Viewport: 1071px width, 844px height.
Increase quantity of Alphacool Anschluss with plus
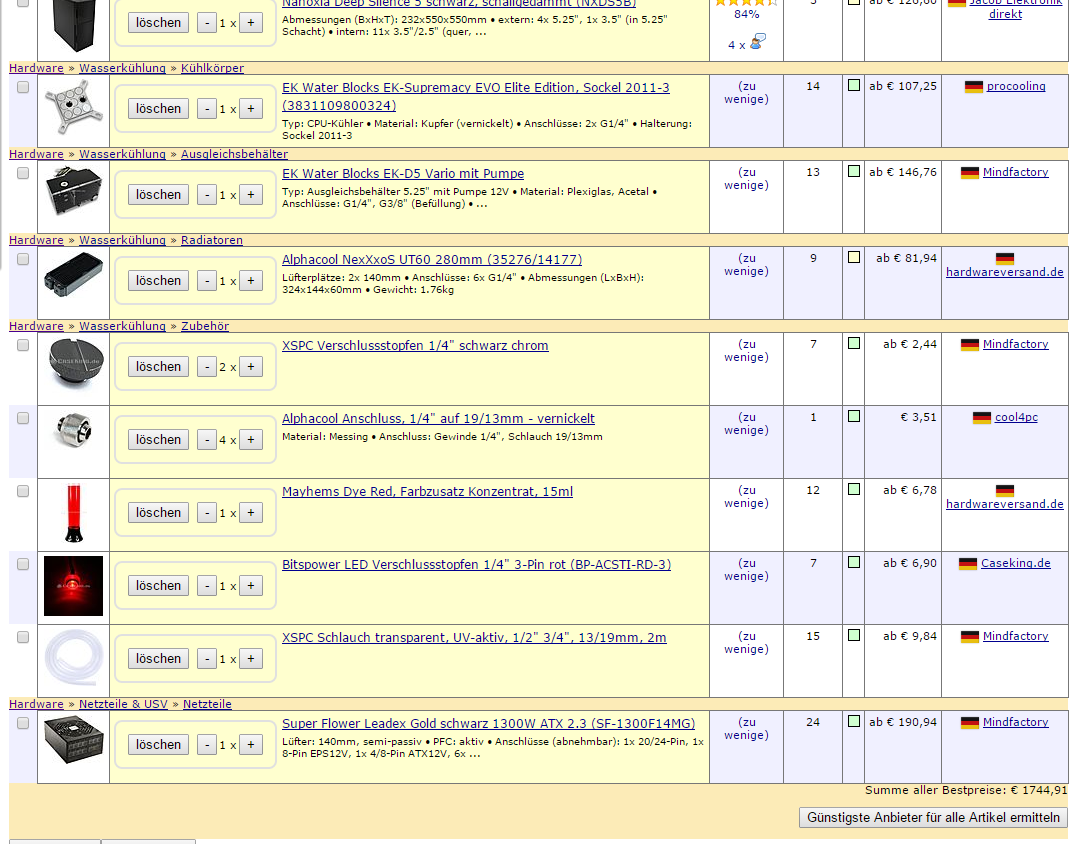[251, 440]
